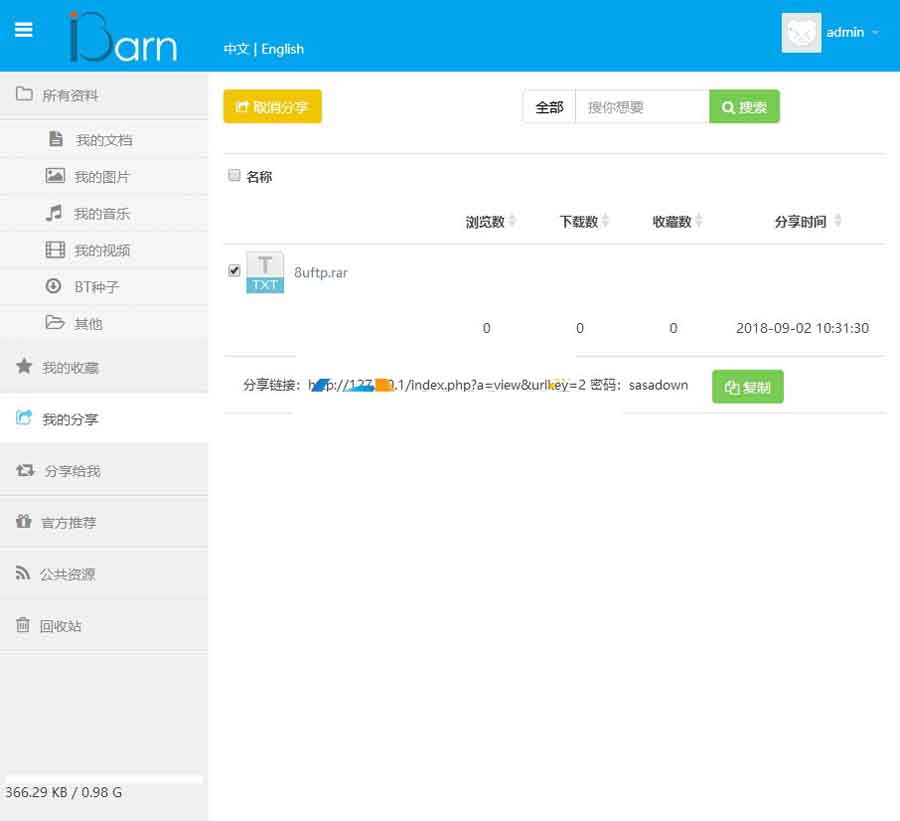Open the 全部 search filter dropdown
Image resolution: width=900 pixels, height=821 pixels.
(x=549, y=107)
